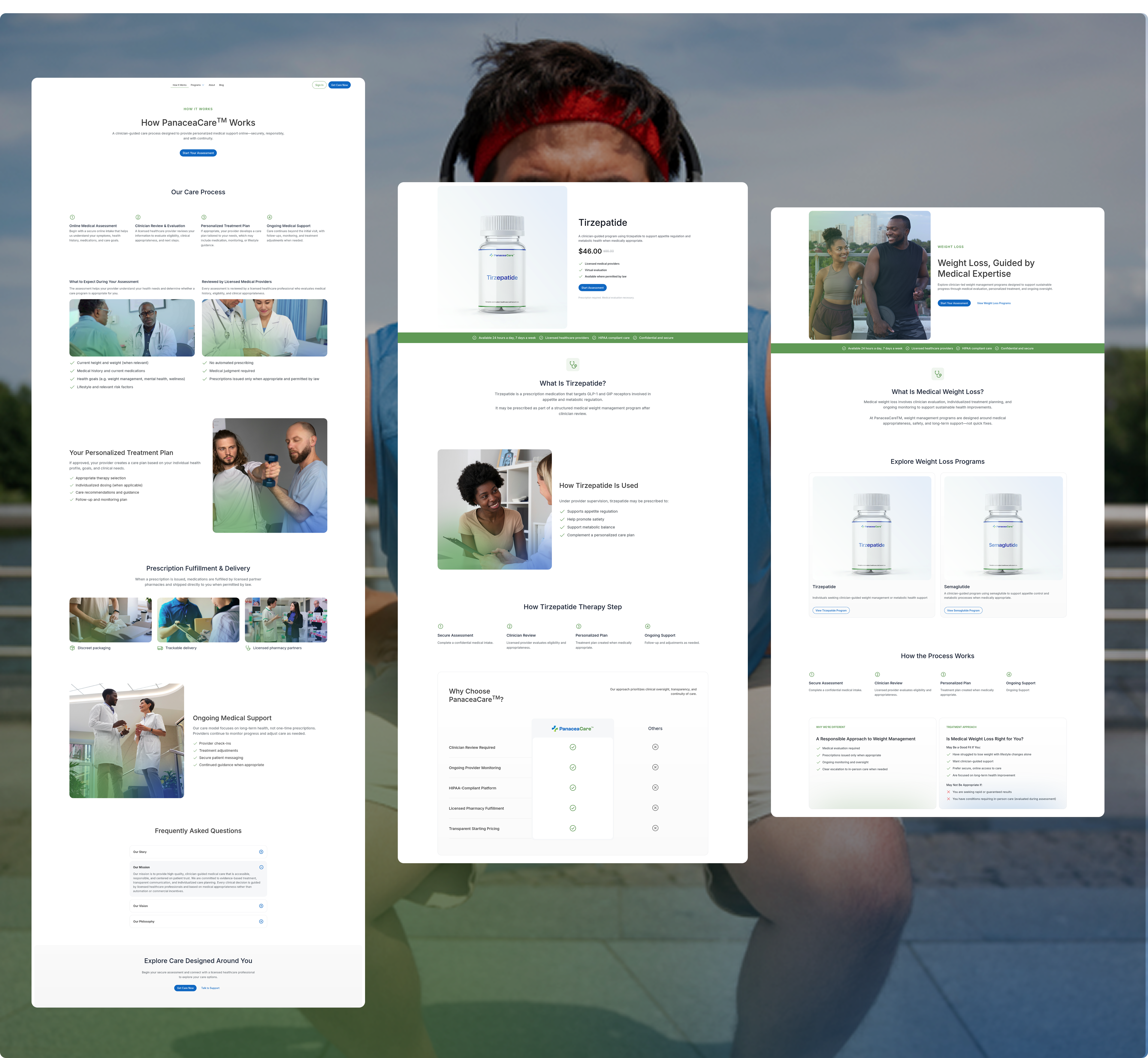Click the Tirzepatide bottle product image beside the price
The height and width of the screenshot is (1058, 1148).
tap(502, 257)
